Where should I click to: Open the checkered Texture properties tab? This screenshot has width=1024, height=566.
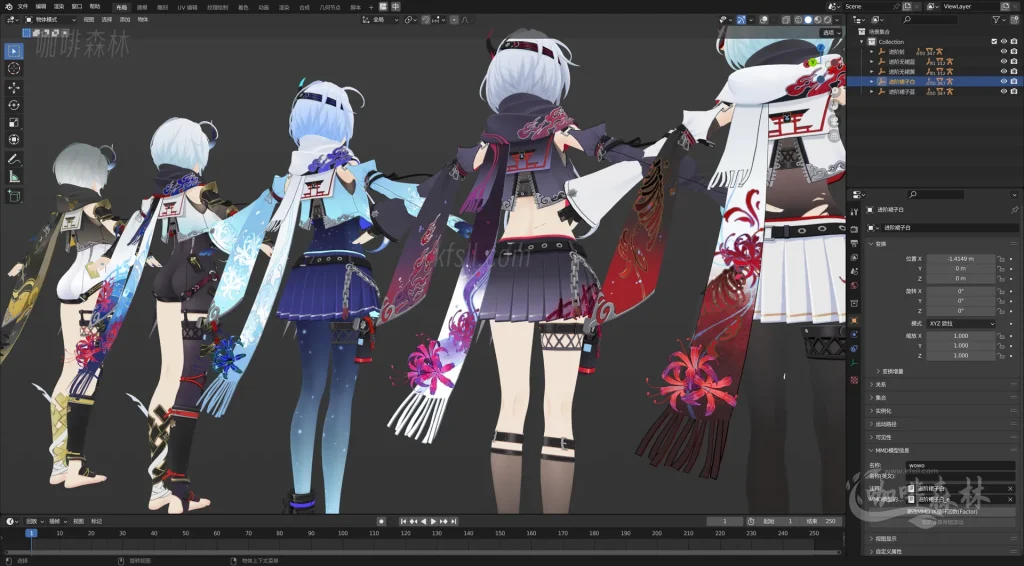point(854,379)
